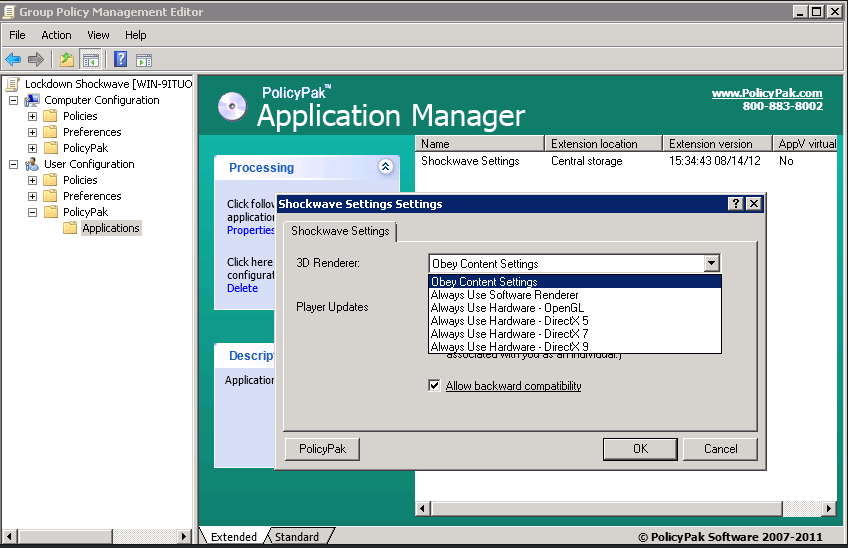Click the Lockdown Shockwave policy scroll icon
The image size is (848, 548).
click(x=12, y=84)
